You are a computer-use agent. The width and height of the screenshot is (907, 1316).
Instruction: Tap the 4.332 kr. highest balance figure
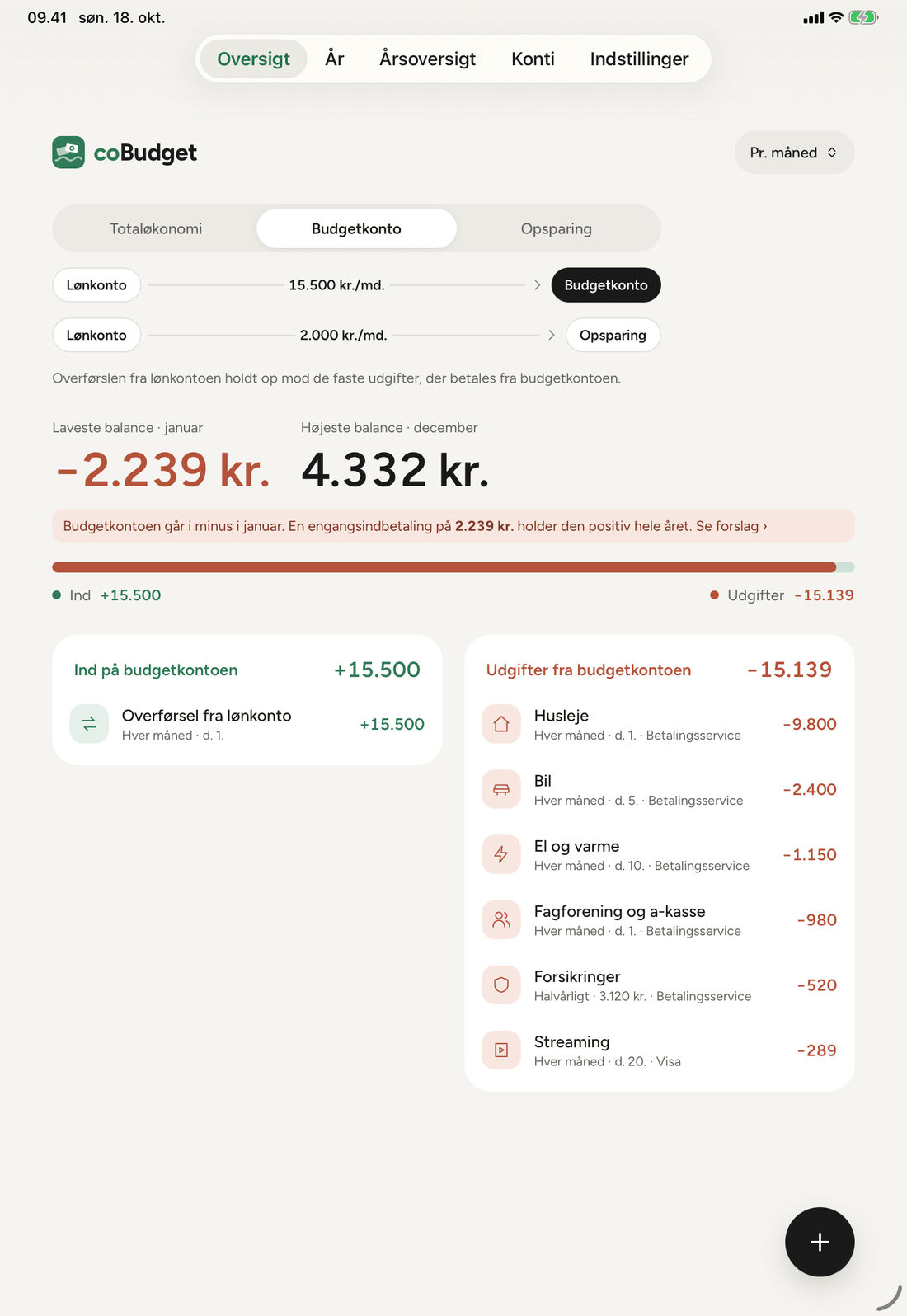[395, 470]
